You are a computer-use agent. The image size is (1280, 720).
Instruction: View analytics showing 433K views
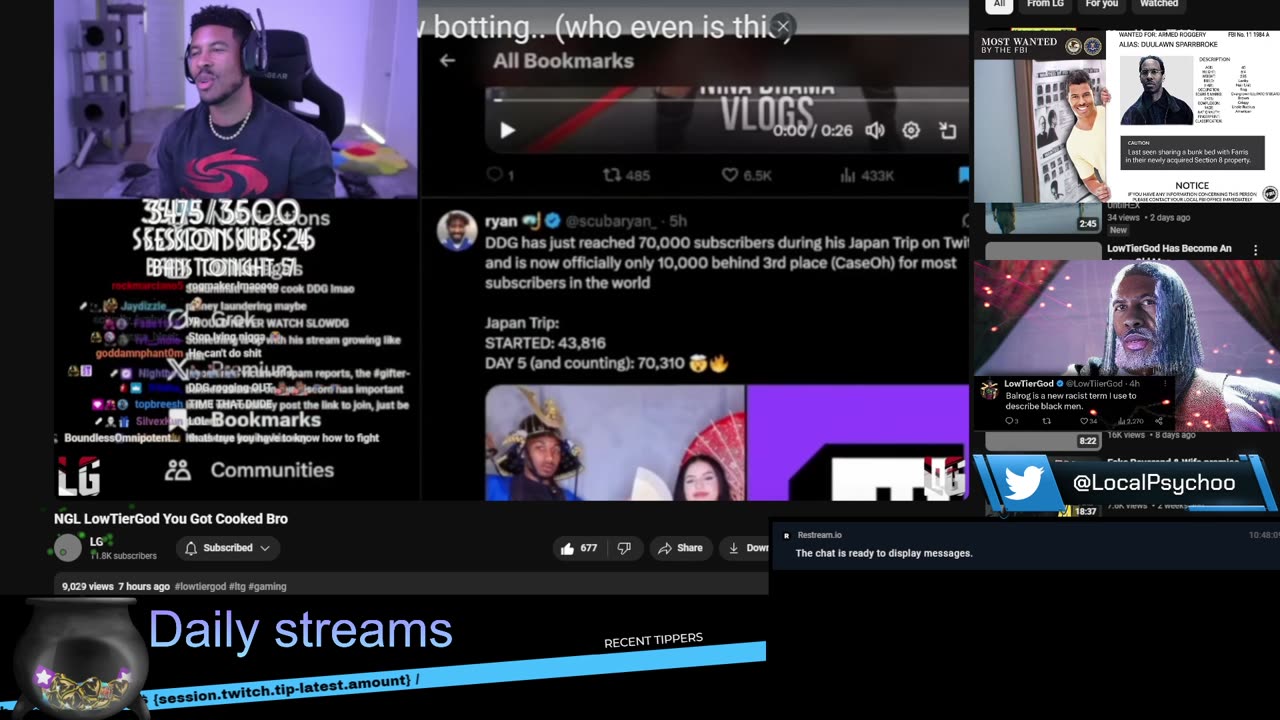[x=868, y=175]
